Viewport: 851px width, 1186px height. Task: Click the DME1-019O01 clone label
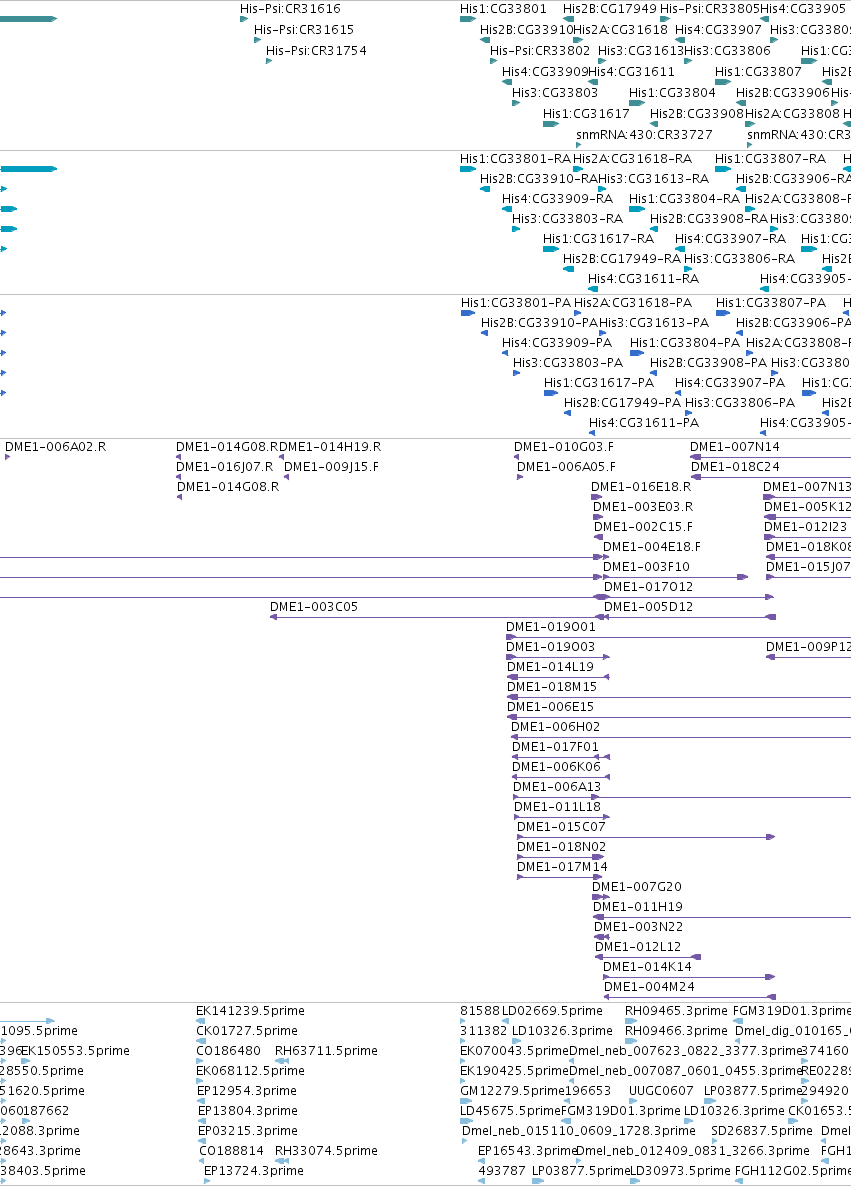(x=551, y=627)
